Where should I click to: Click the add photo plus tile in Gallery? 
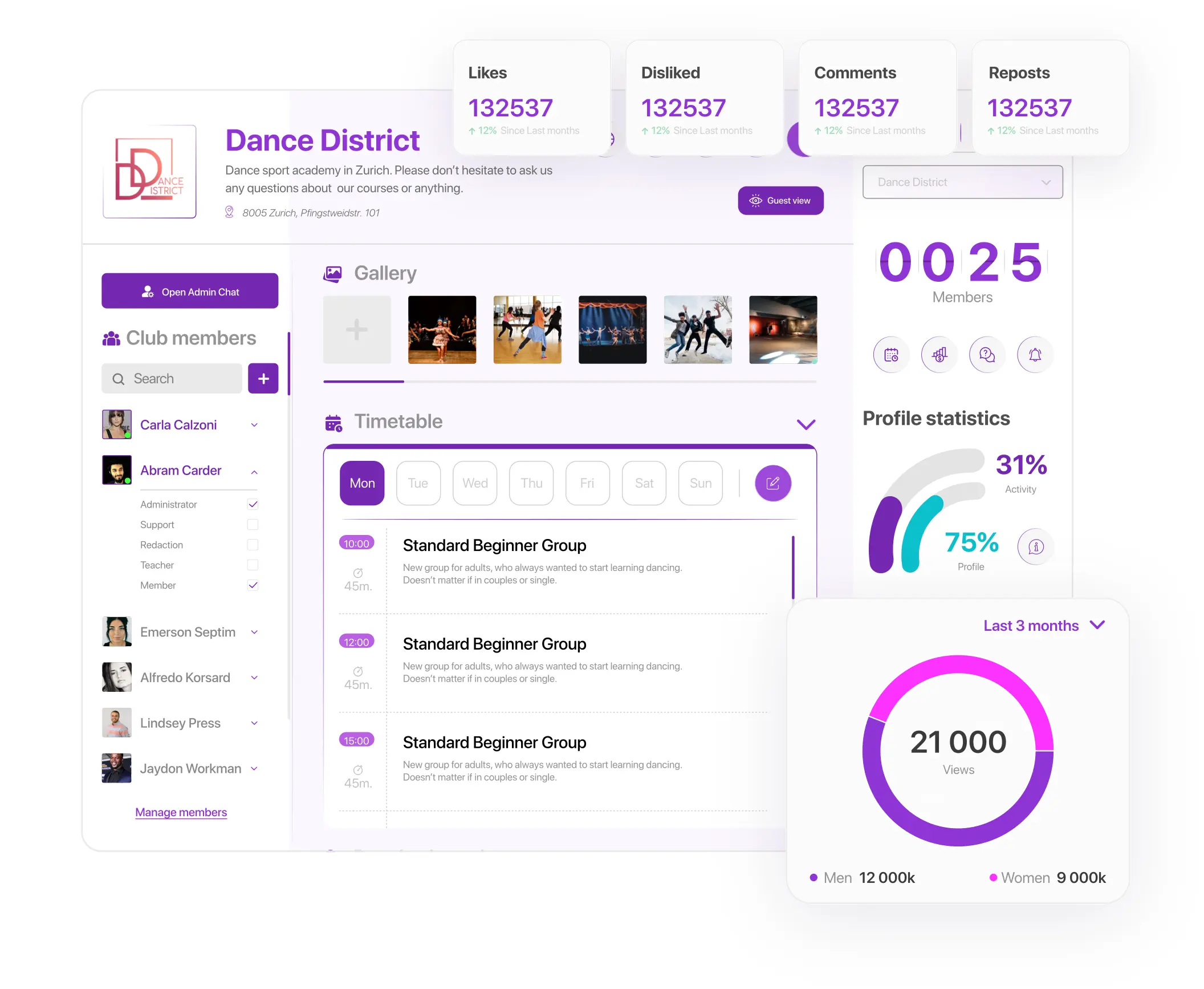357,330
